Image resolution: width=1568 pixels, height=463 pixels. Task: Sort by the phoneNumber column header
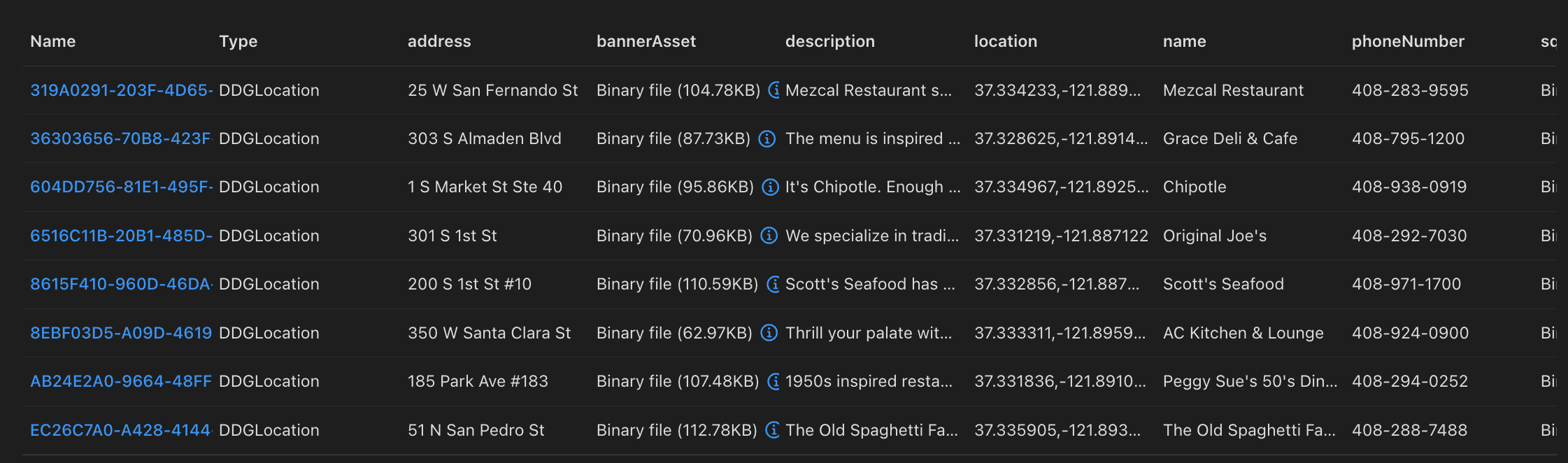click(x=1408, y=41)
